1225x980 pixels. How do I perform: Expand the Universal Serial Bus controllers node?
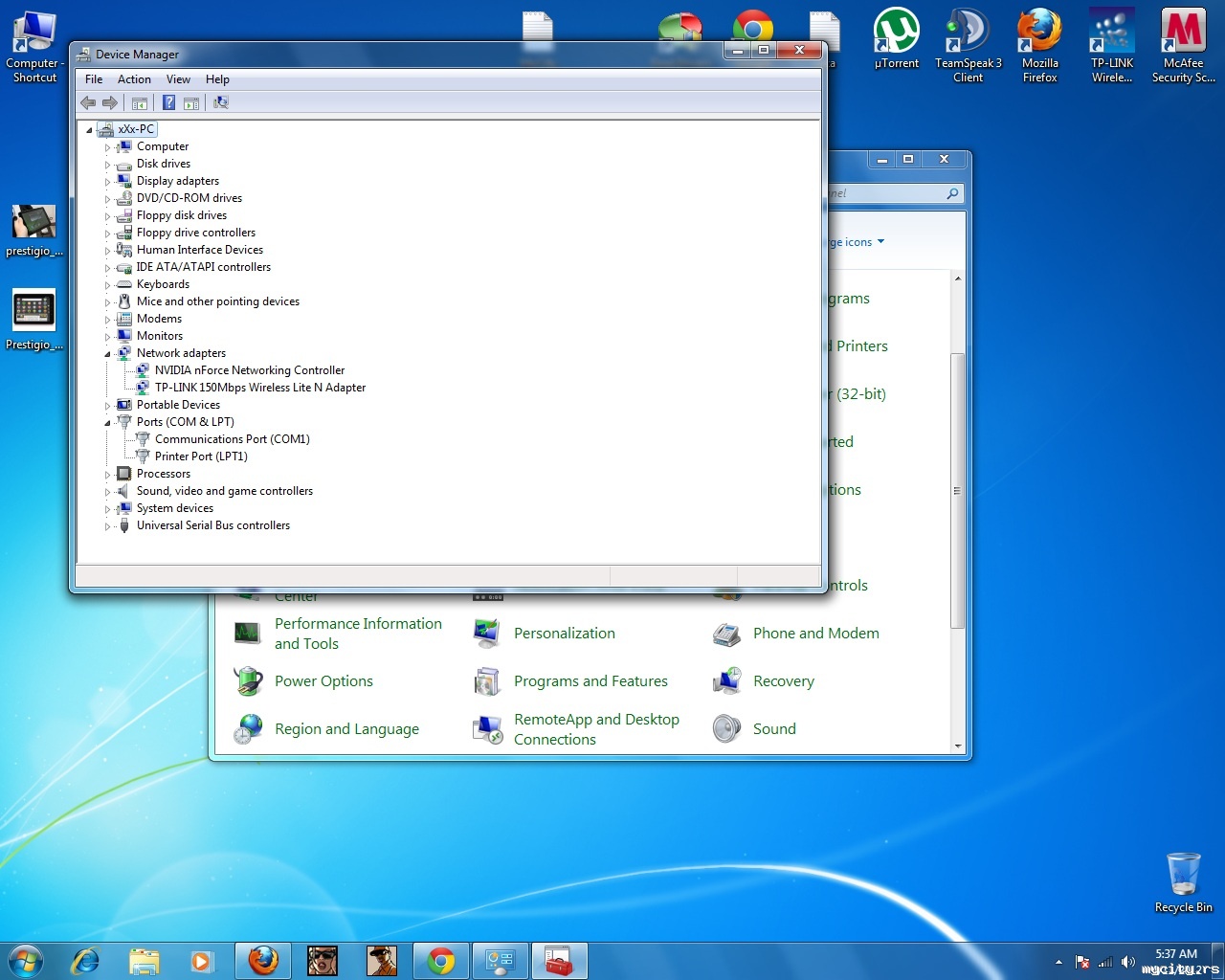[107, 526]
